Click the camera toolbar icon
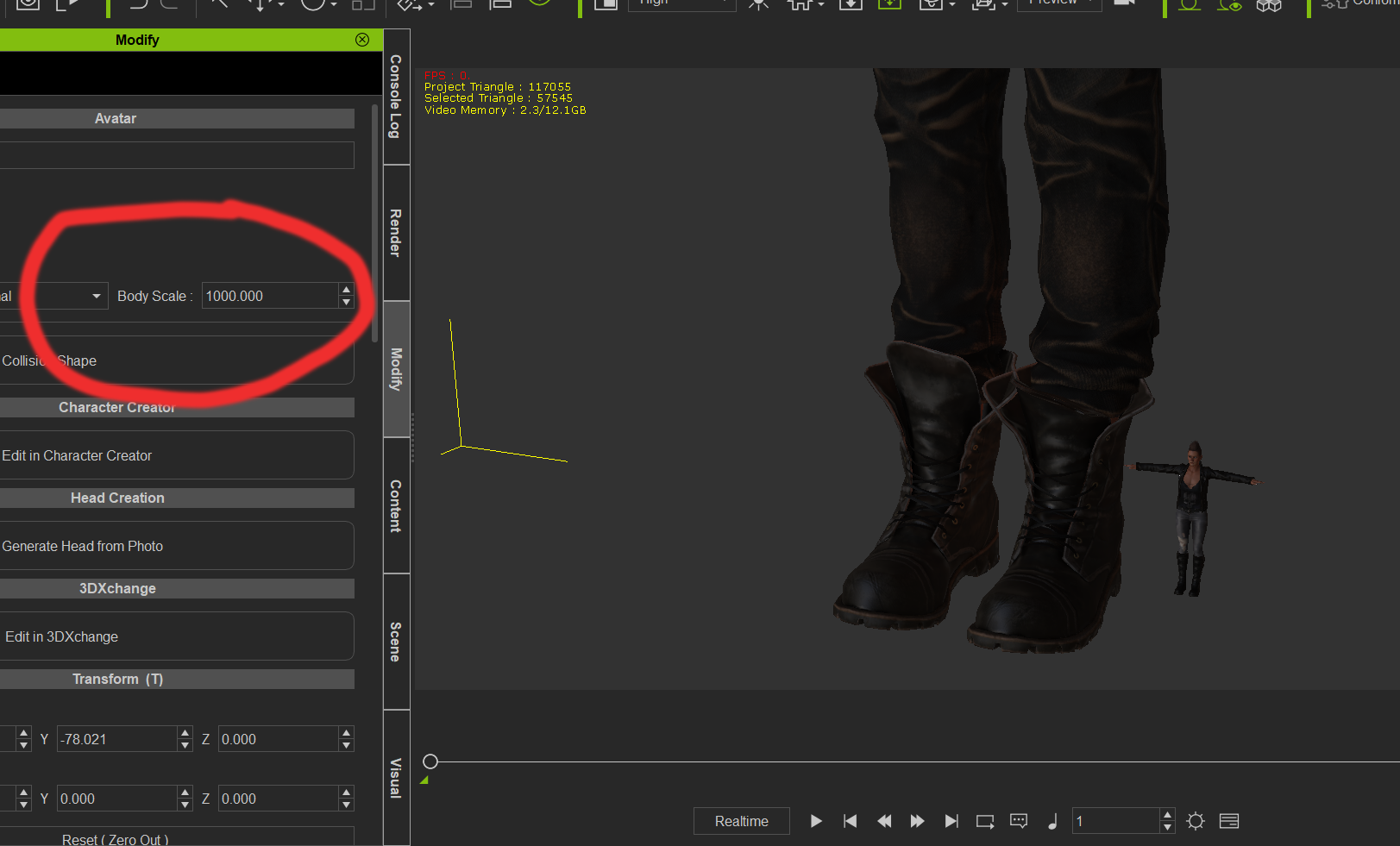The image size is (1400, 846). (1125, 3)
